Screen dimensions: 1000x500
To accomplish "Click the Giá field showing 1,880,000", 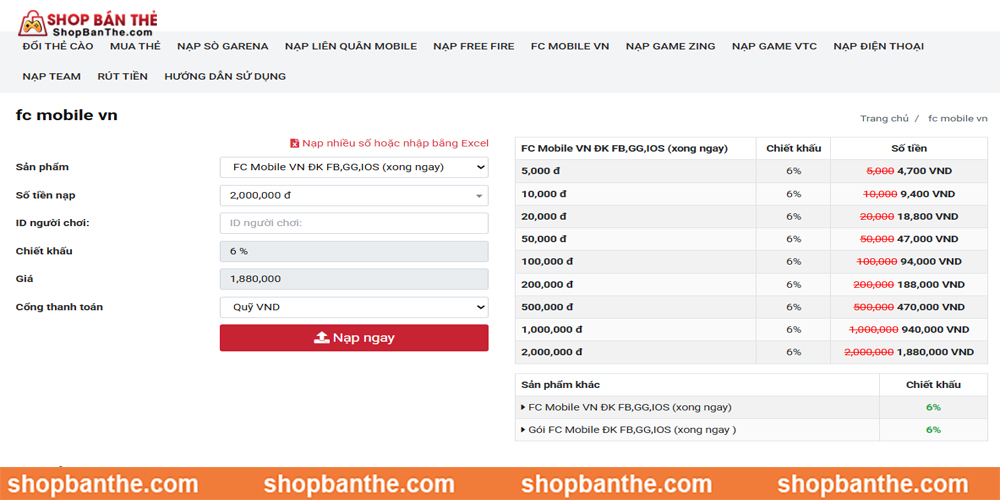I will (x=354, y=279).
